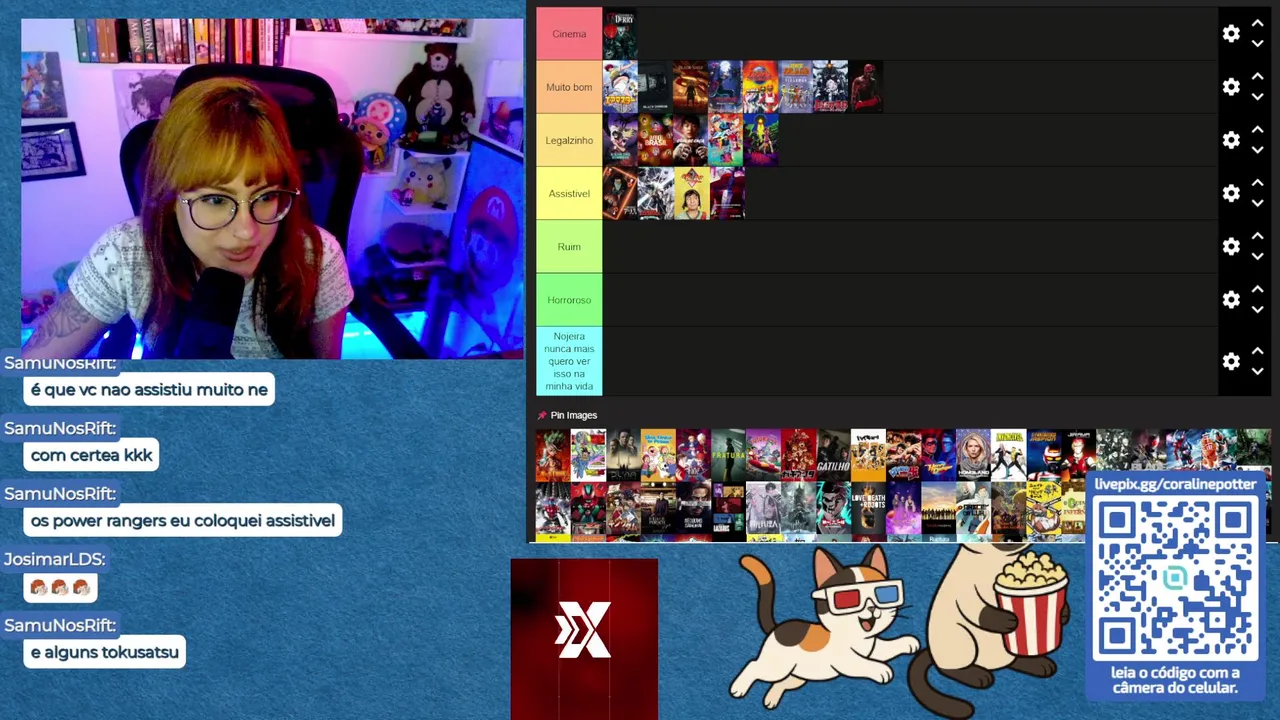This screenshot has height=720, width=1280.
Task: Click the Brasil poster in Legalzinho row
Action: [655, 140]
